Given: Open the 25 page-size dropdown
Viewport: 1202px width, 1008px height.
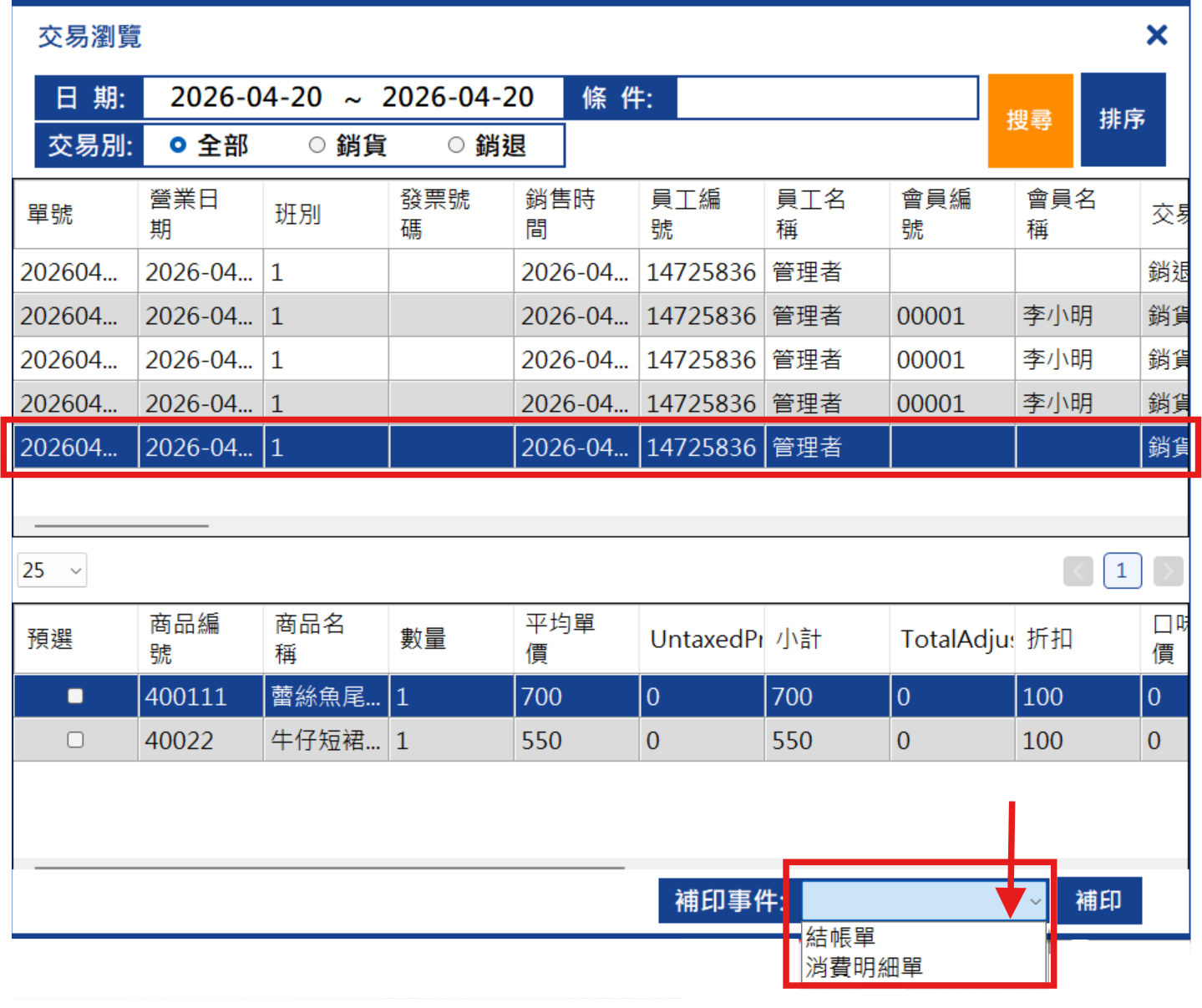Looking at the screenshot, I should pyautogui.click(x=52, y=570).
